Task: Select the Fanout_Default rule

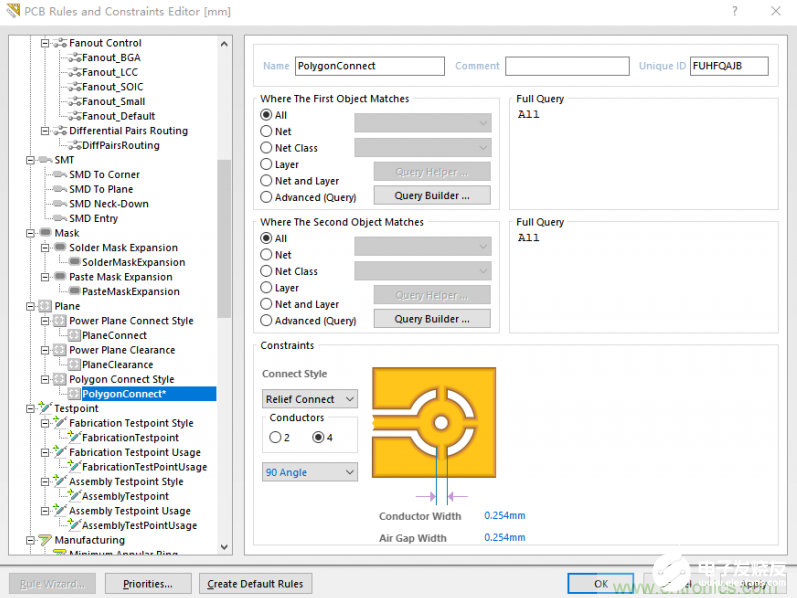Action: pos(118,116)
